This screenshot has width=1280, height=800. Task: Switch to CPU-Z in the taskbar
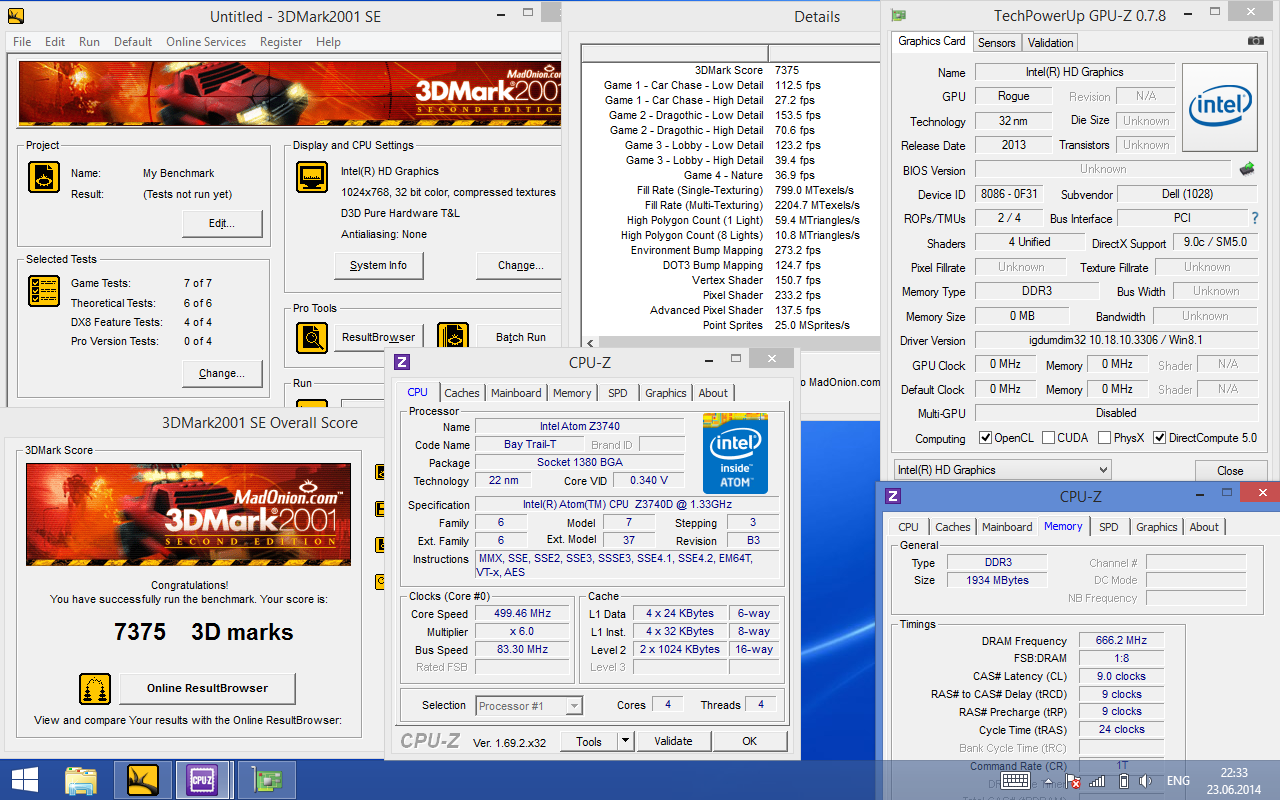(x=203, y=779)
